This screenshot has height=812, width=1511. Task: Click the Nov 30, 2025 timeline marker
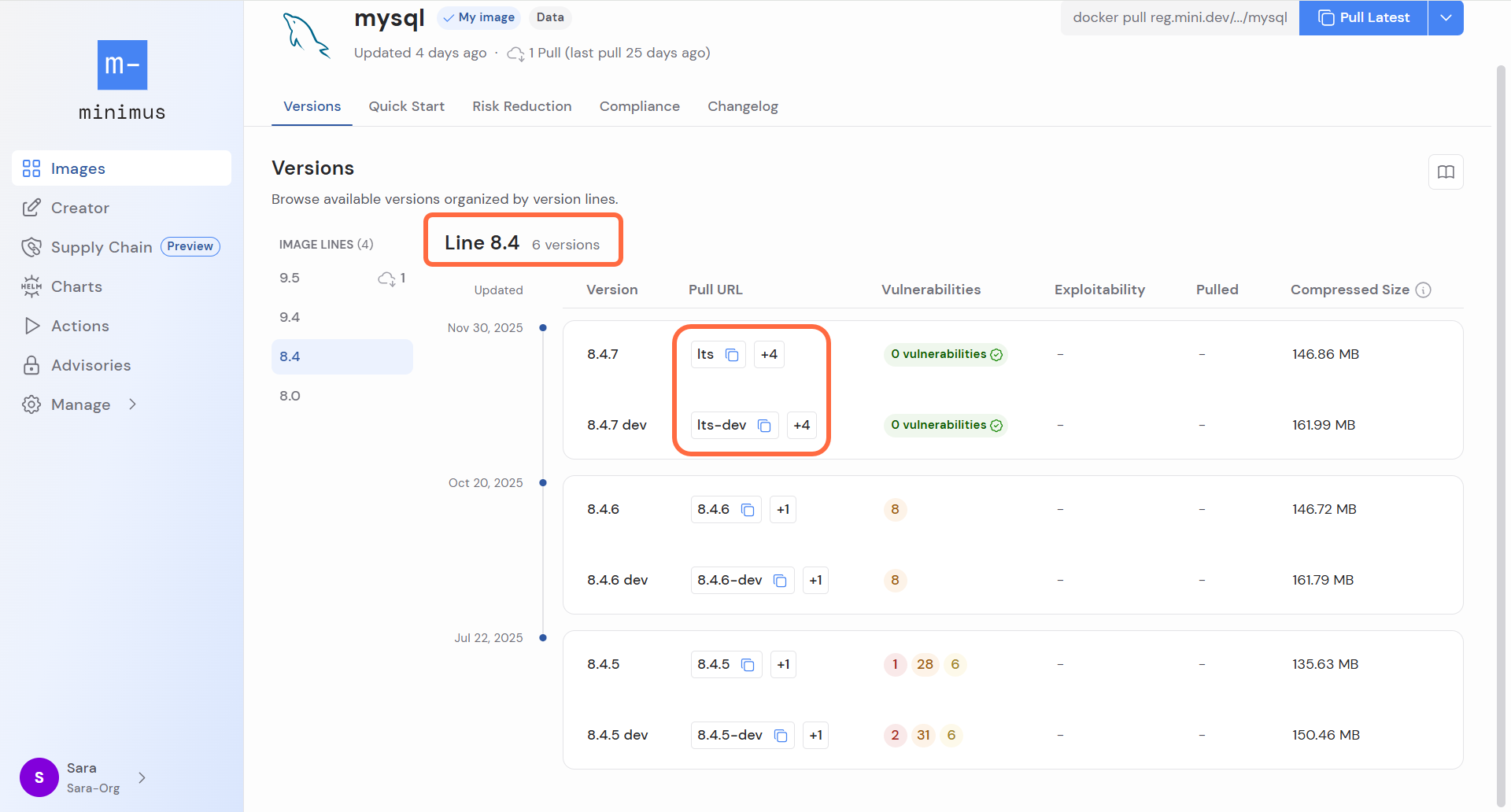[x=543, y=327]
